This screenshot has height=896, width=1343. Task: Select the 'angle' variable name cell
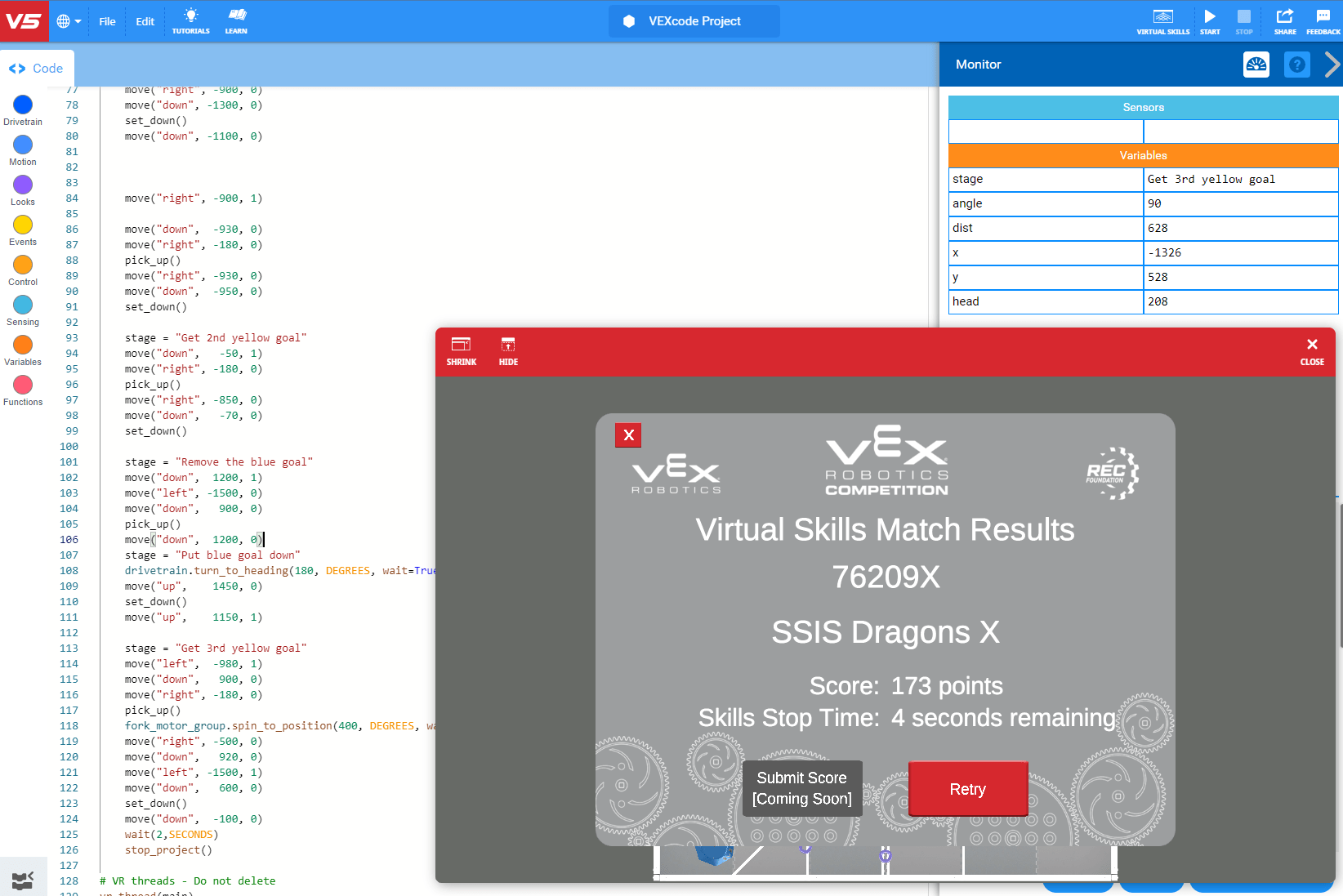[1046, 203]
